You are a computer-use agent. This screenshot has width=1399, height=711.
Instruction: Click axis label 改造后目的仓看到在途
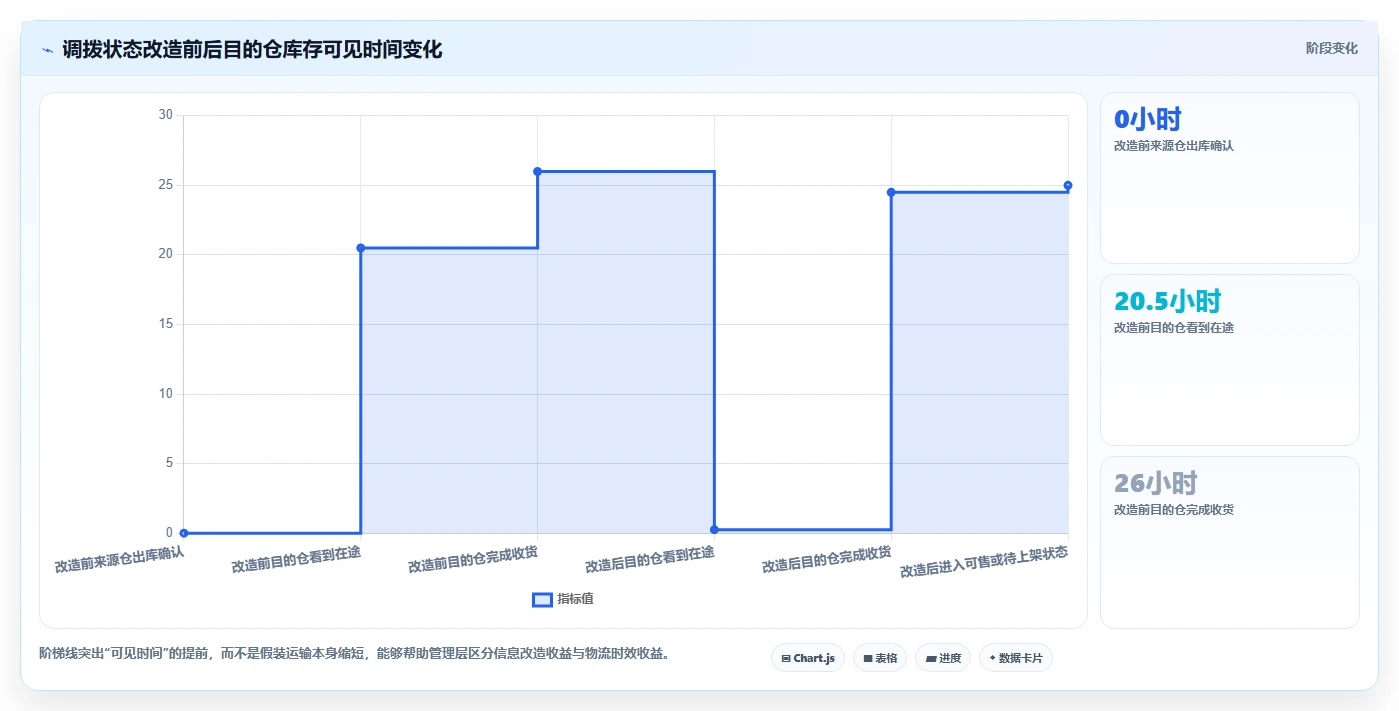point(650,558)
